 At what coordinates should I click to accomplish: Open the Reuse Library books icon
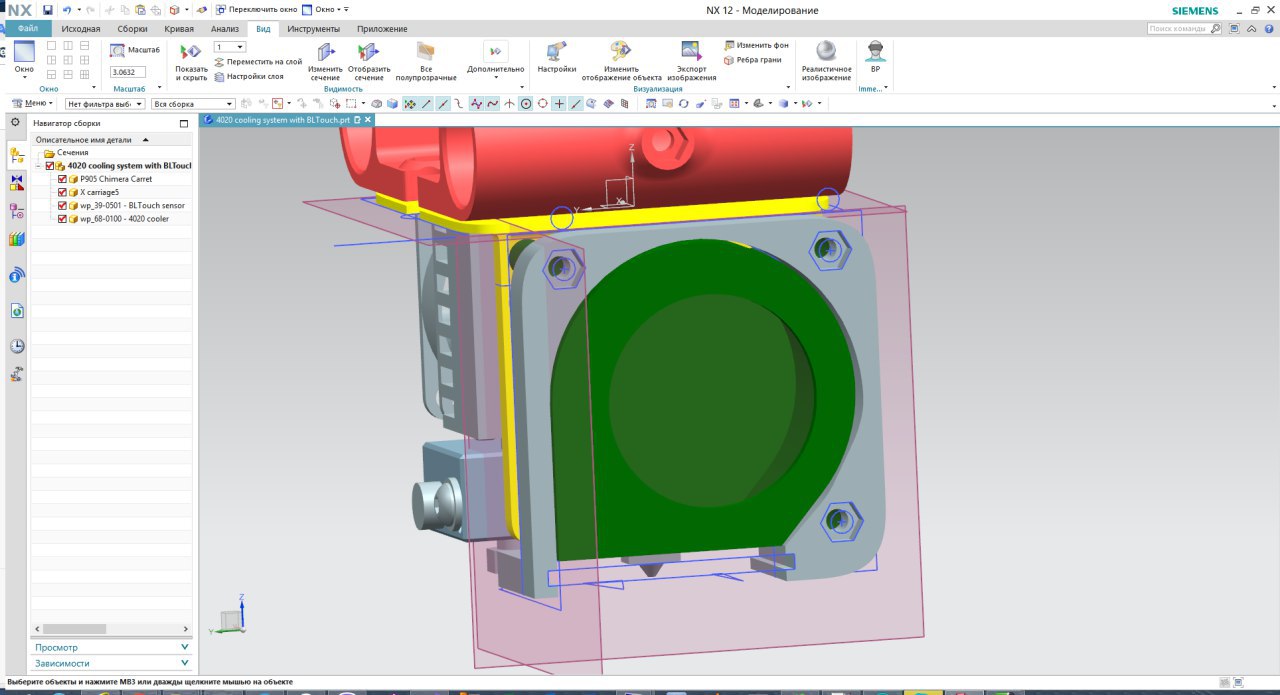point(17,239)
